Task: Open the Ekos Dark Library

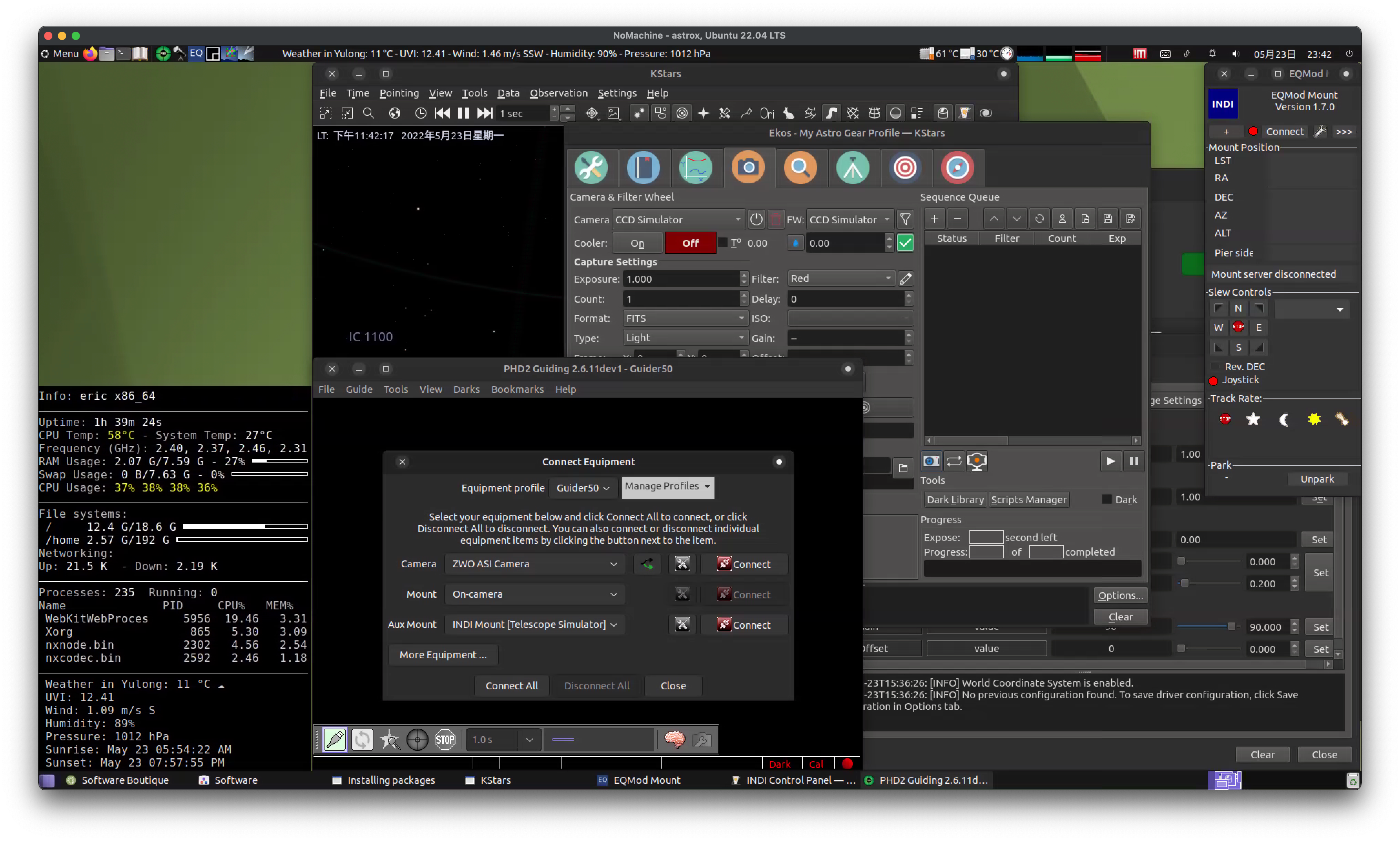Action: point(955,500)
